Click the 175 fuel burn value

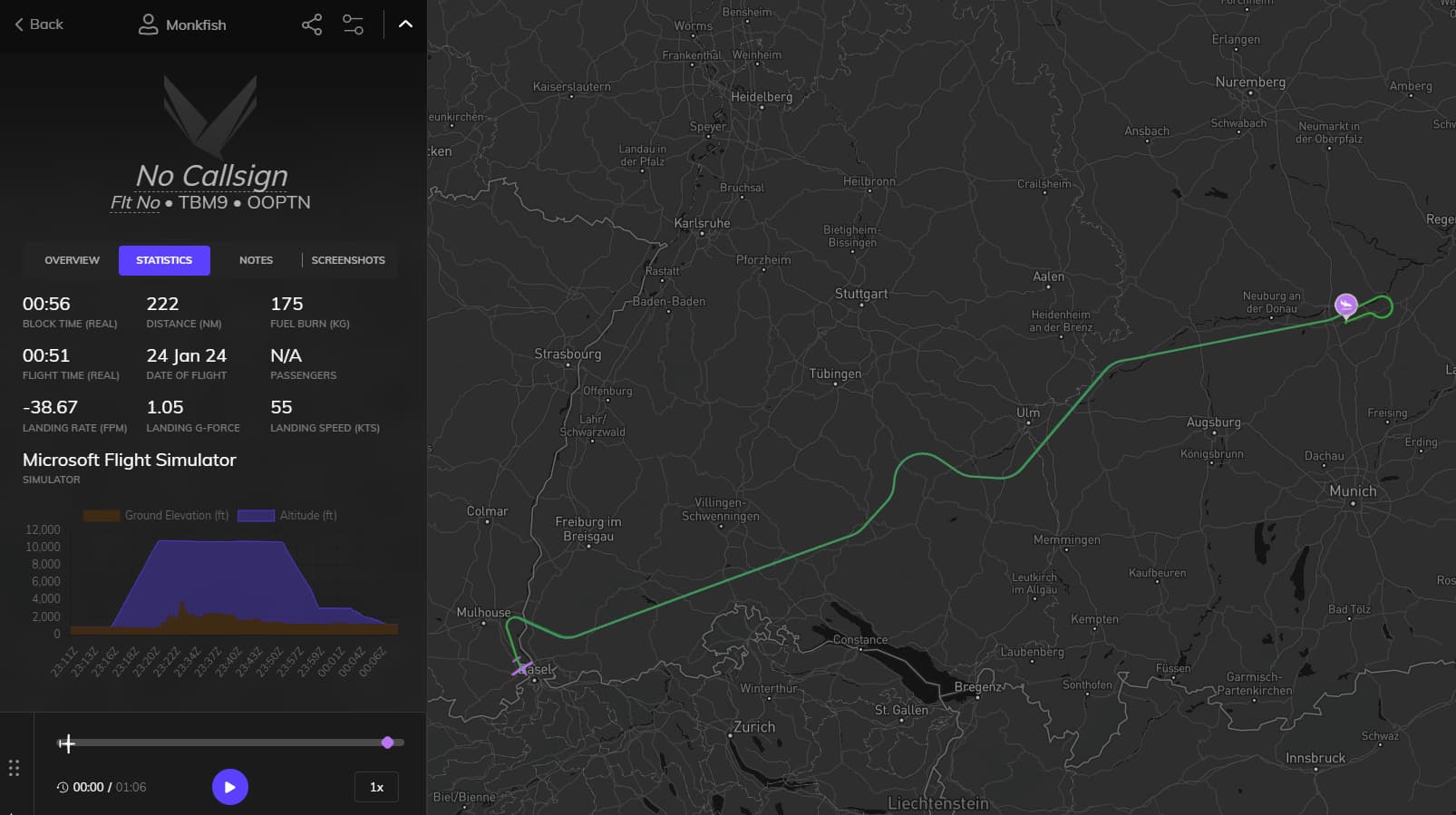(x=286, y=304)
